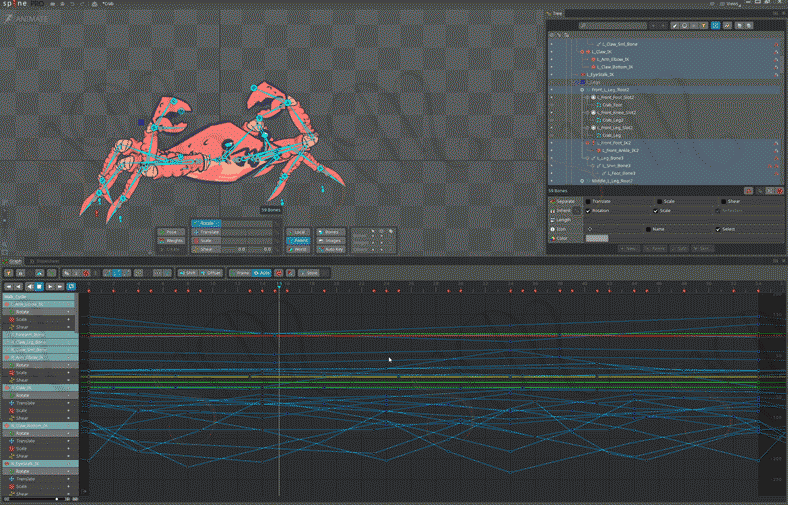Click the New button below properties
This screenshot has height=505, width=788.
628,249
